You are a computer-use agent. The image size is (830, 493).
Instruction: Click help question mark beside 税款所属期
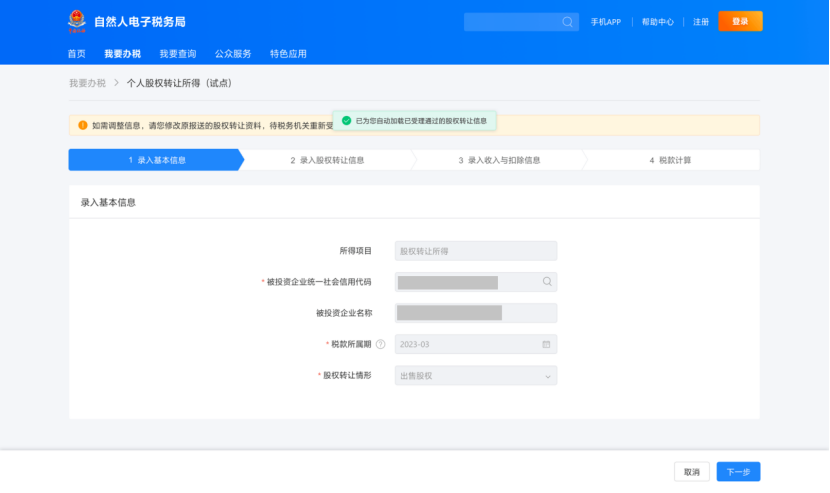(x=381, y=344)
